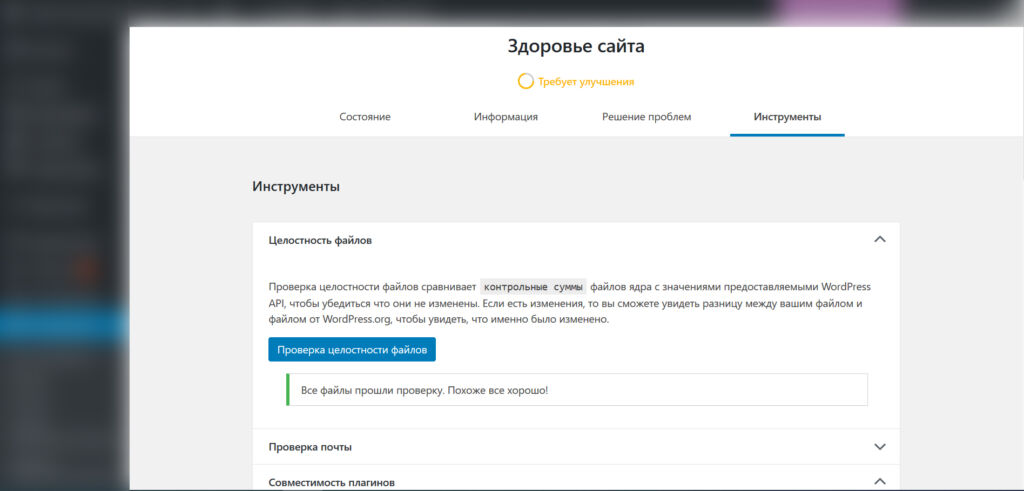This screenshot has height=491, width=1024.
Task: Click the Совместимость плагинов chevron arrow
Action: [879, 482]
